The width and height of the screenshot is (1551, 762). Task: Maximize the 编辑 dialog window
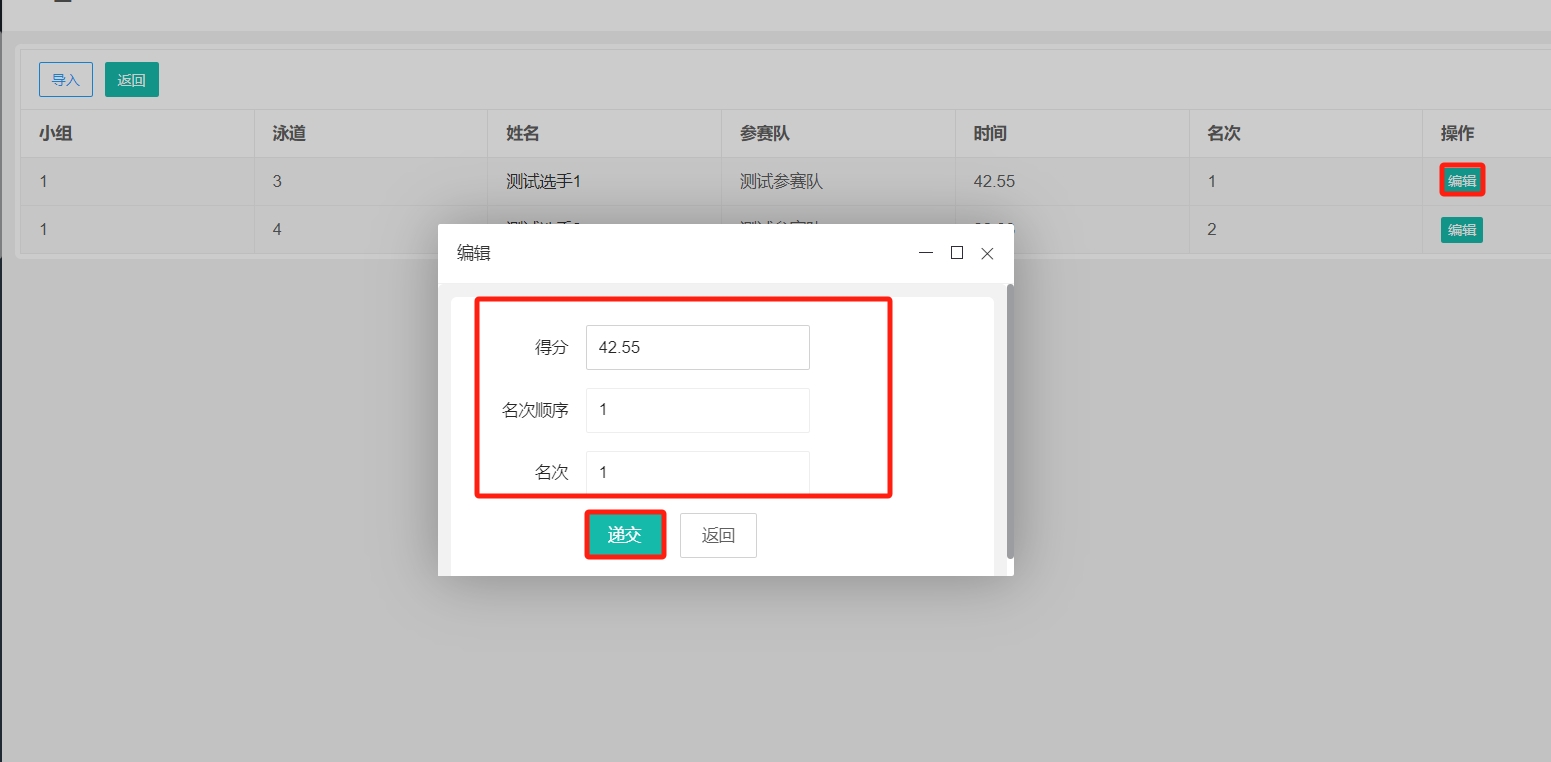coord(957,254)
